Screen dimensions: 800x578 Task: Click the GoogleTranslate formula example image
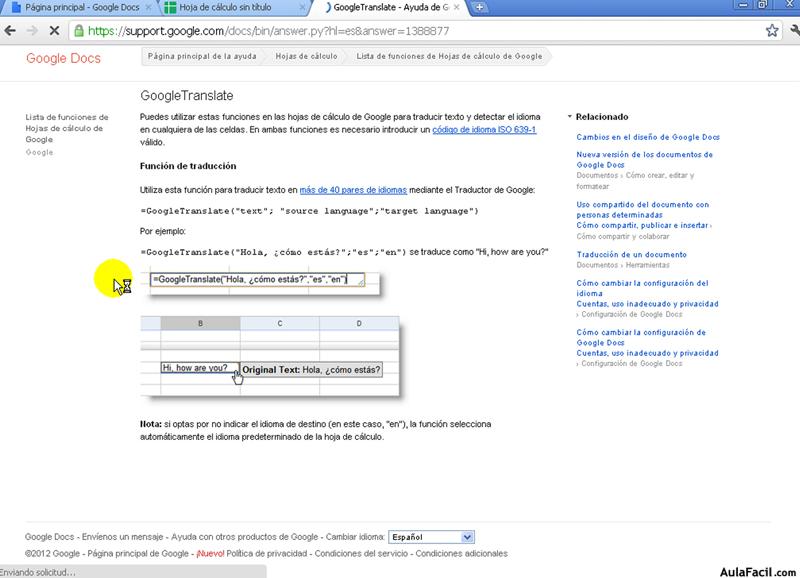coord(260,280)
